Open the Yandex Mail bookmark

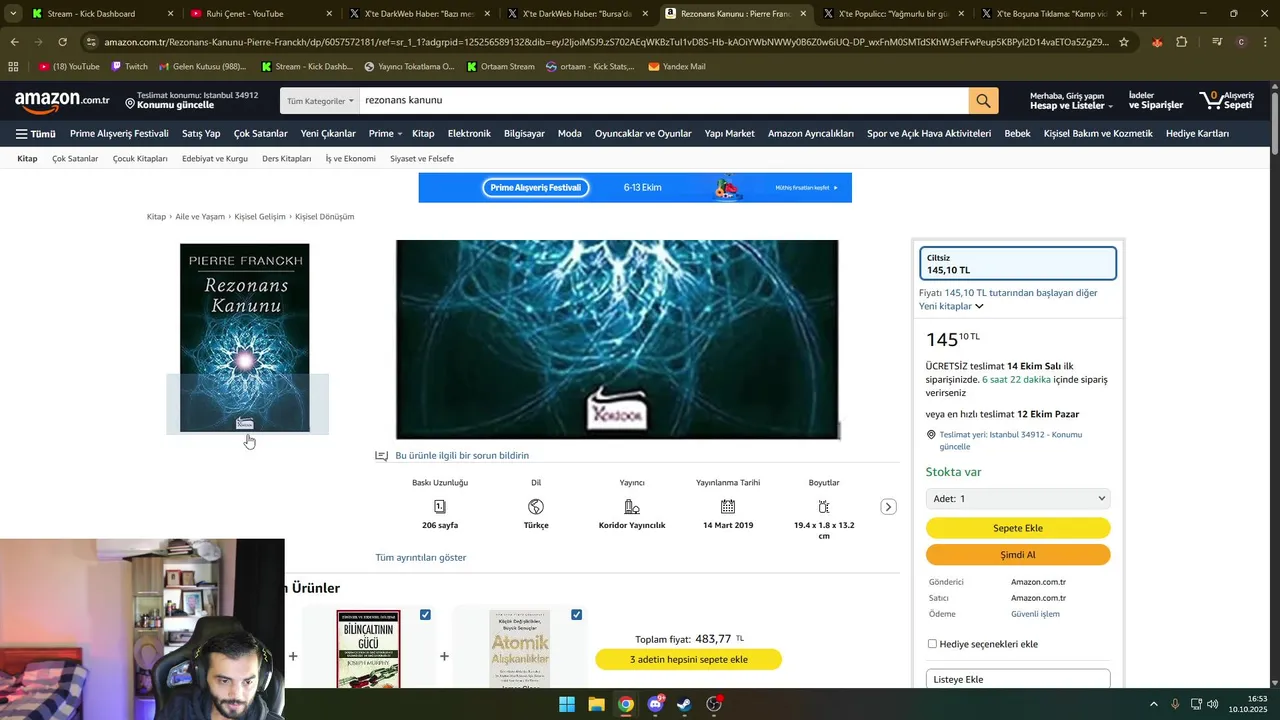677,66
